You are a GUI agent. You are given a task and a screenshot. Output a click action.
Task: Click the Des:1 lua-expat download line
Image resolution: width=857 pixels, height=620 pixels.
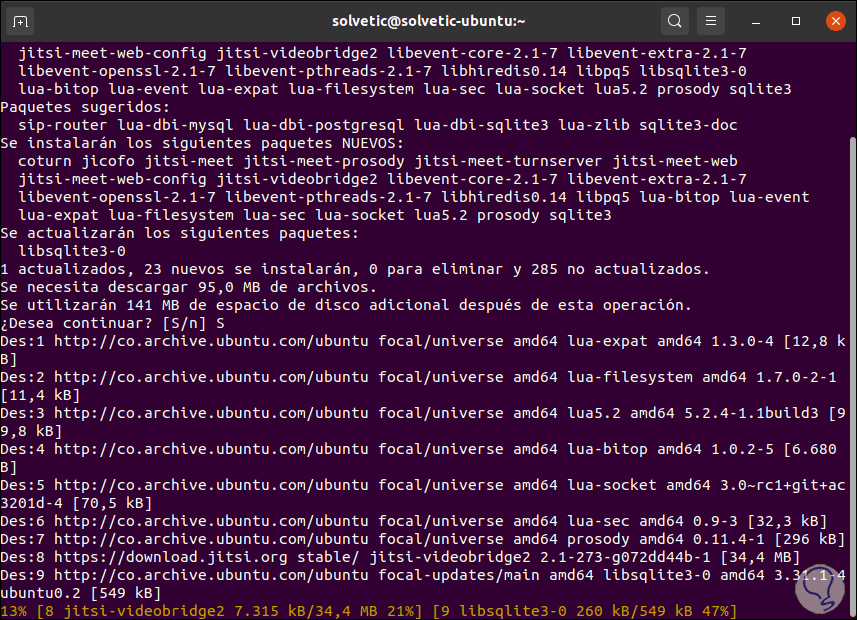423,350
